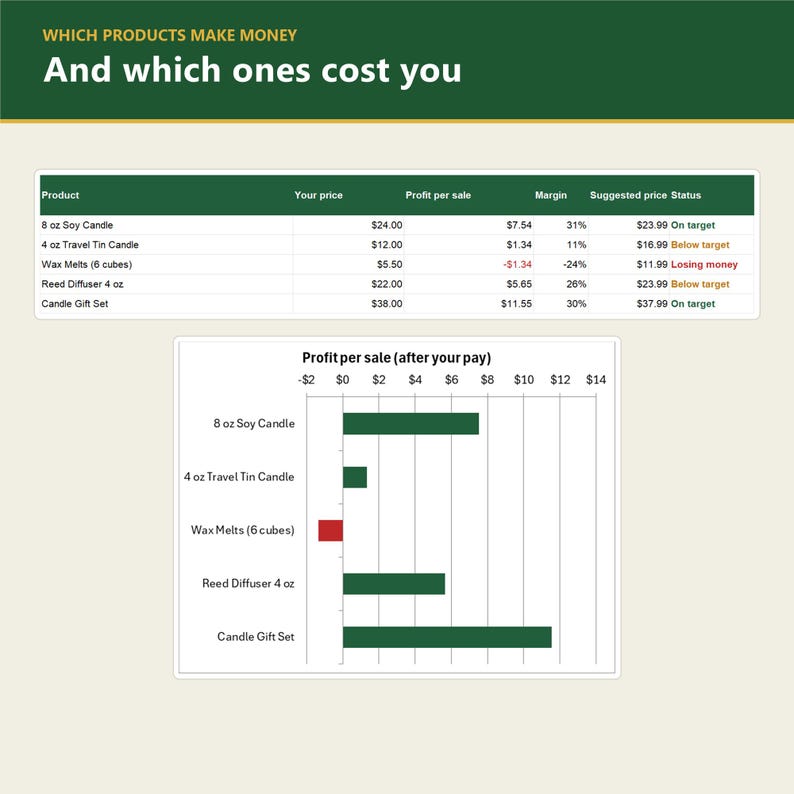This screenshot has width=794, height=794.
Task: Click 'On target' status for Candle Gift Set
Action: pos(693,304)
